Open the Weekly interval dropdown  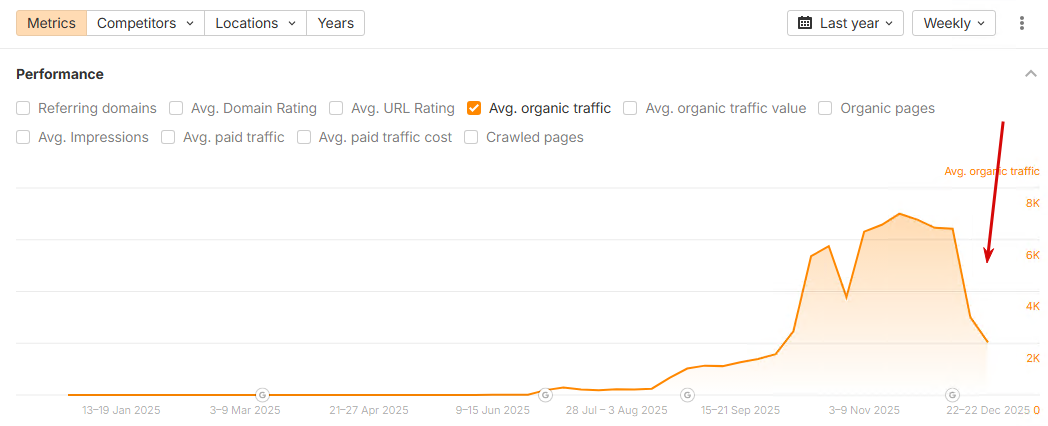click(x=953, y=23)
